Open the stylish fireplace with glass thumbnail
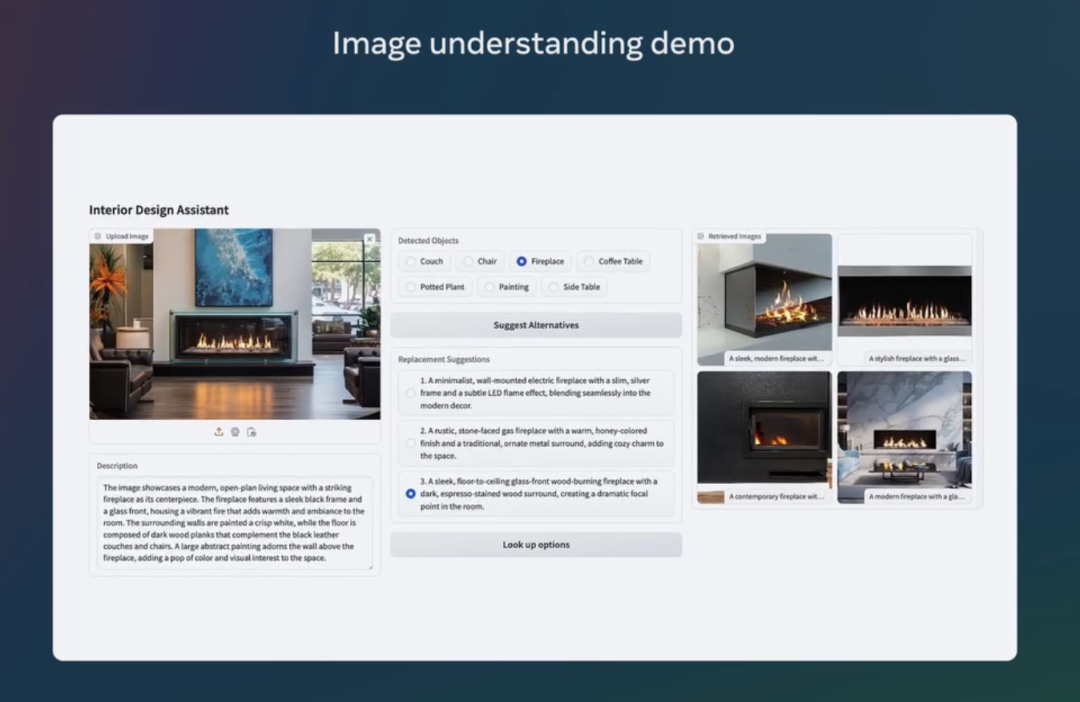The height and width of the screenshot is (702, 1080). click(x=904, y=300)
